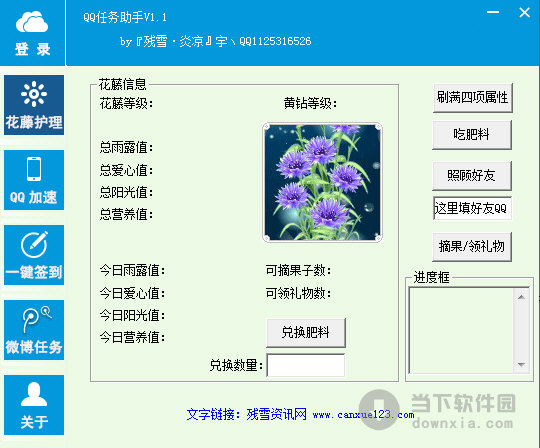The height and width of the screenshot is (448, 540).
Task: Click the 今日爱心值 label
Action: [133, 293]
